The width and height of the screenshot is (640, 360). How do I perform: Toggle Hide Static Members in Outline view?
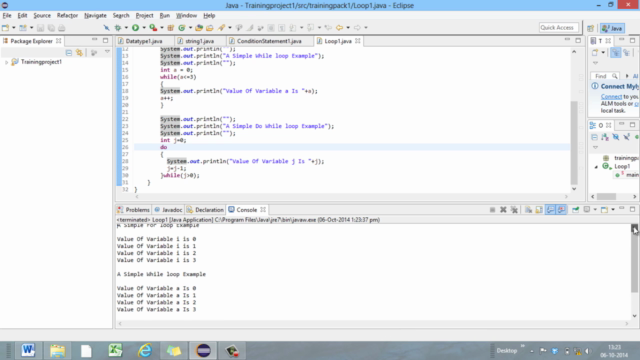(627, 137)
